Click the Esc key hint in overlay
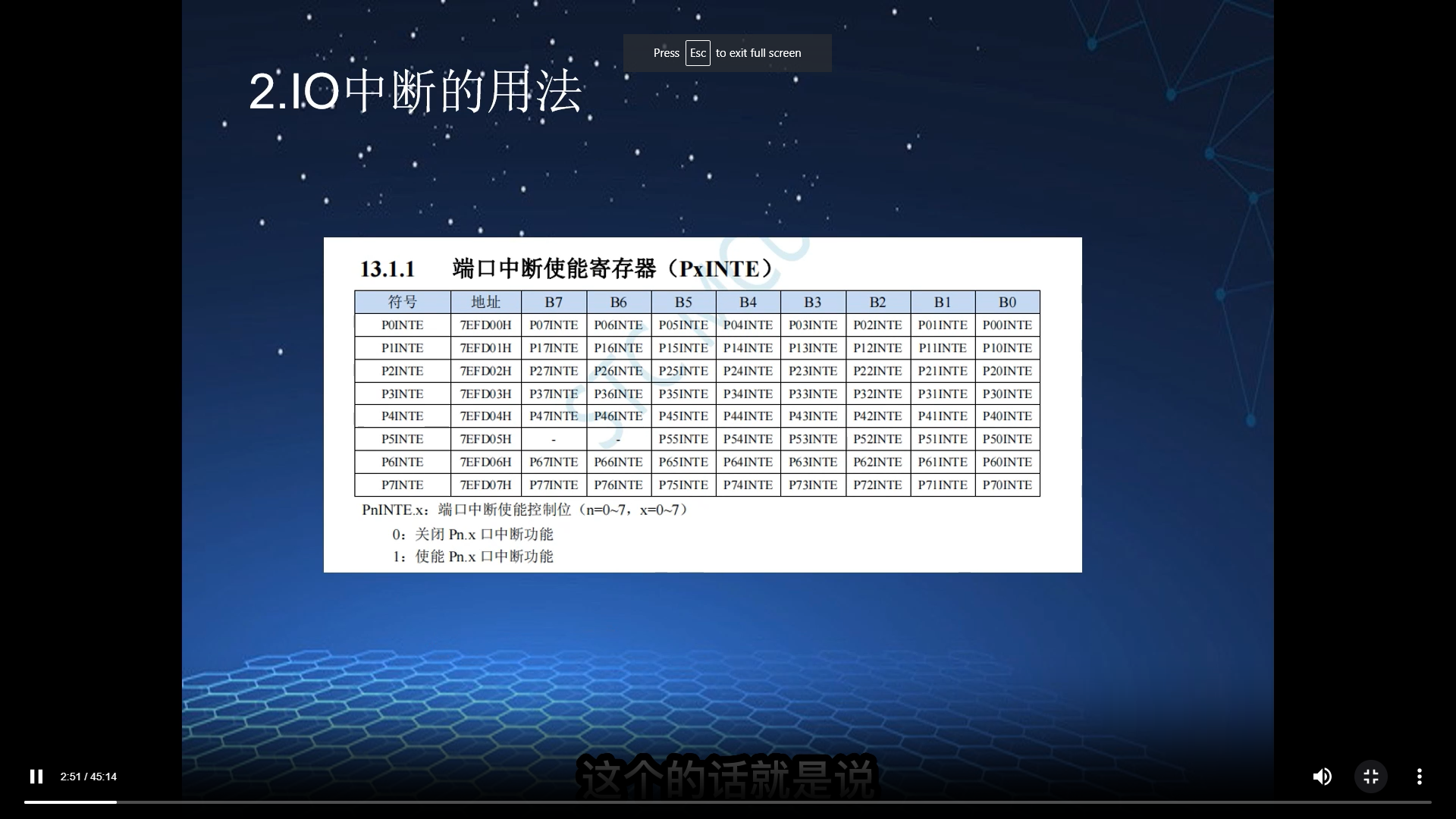 click(698, 53)
